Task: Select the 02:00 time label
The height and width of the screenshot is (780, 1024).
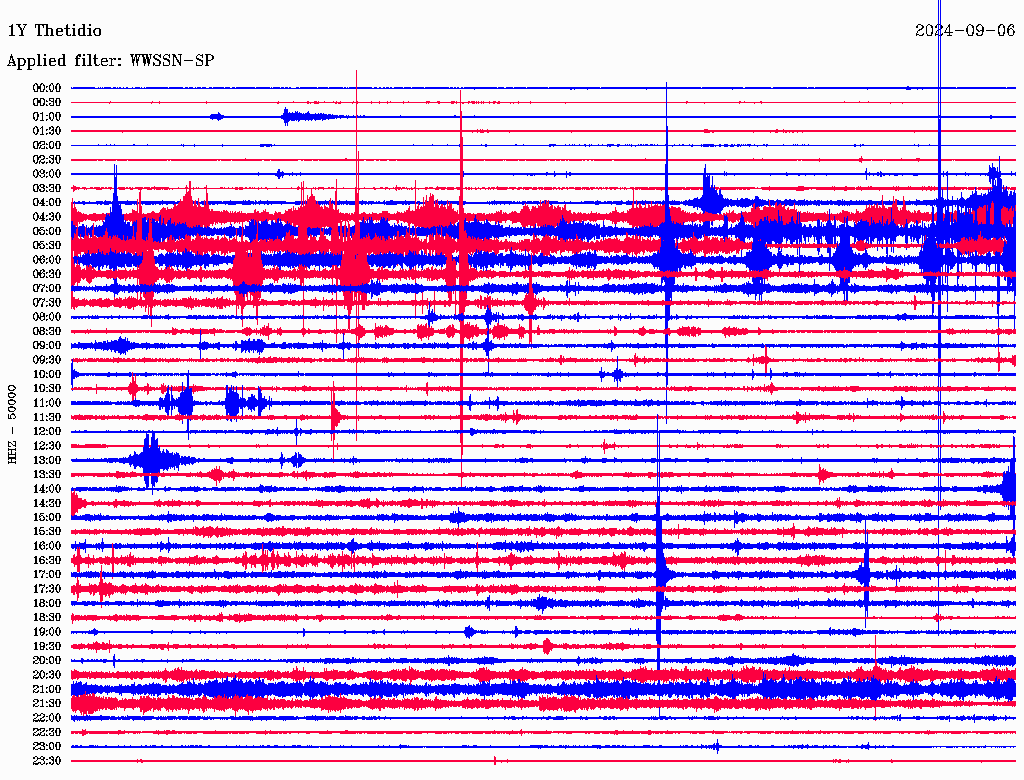Action: point(47,146)
